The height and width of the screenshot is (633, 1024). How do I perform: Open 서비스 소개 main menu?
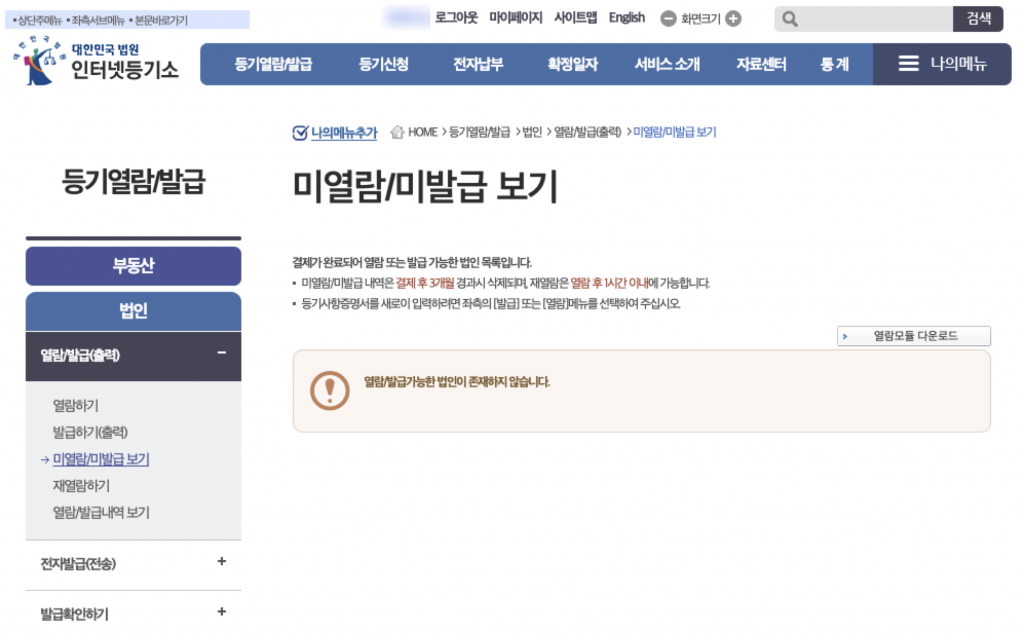(x=667, y=64)
